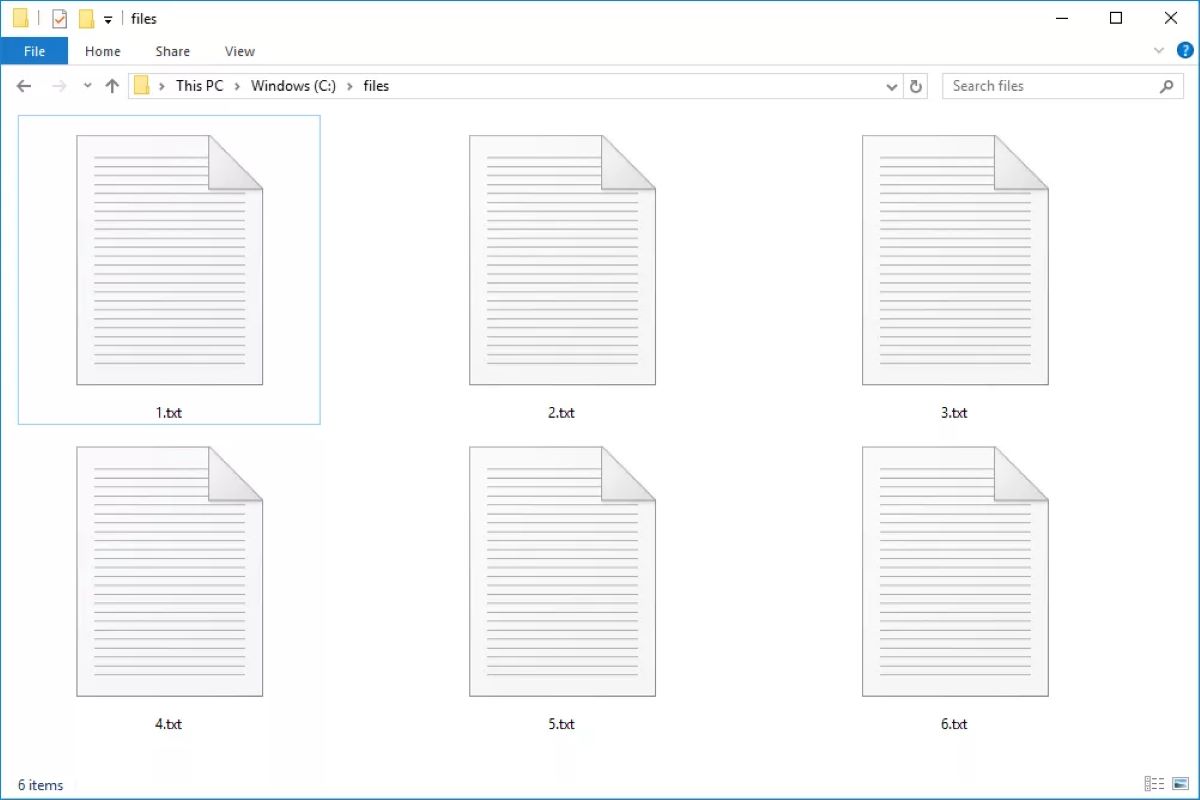Navigate to Windows (C:) breadcrumb
This screenshot has height=800, width=1200.
coord(293,86)
